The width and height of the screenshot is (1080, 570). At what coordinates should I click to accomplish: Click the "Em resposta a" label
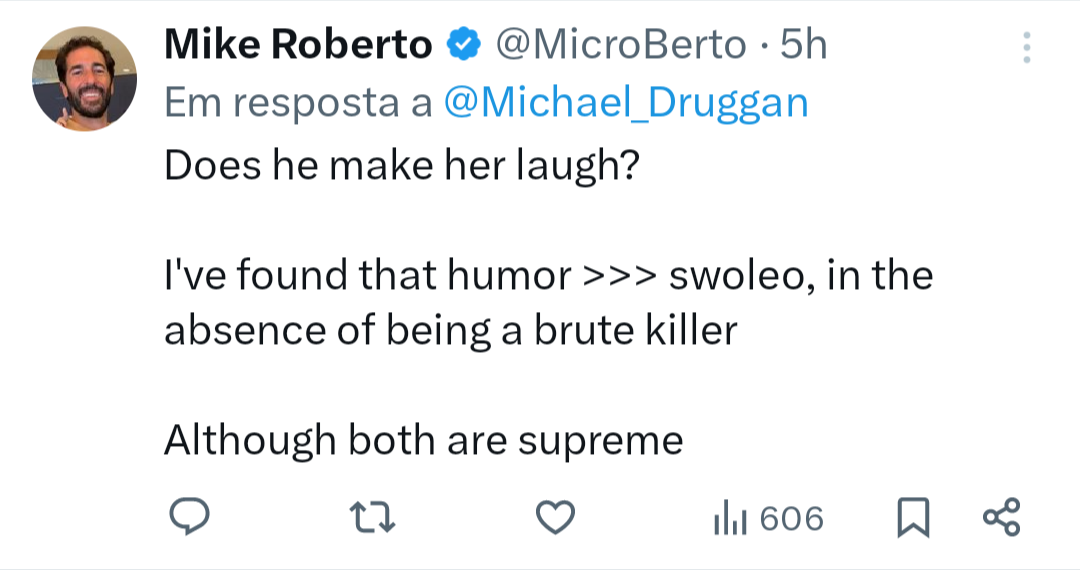pyautogui.click(x=298, y=103)
